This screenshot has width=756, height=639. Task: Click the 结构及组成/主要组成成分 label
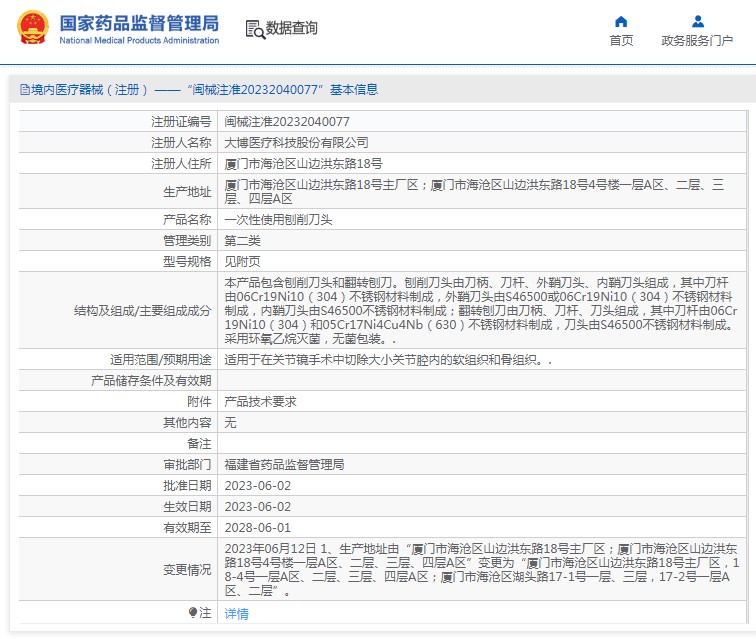pos(143,311)
